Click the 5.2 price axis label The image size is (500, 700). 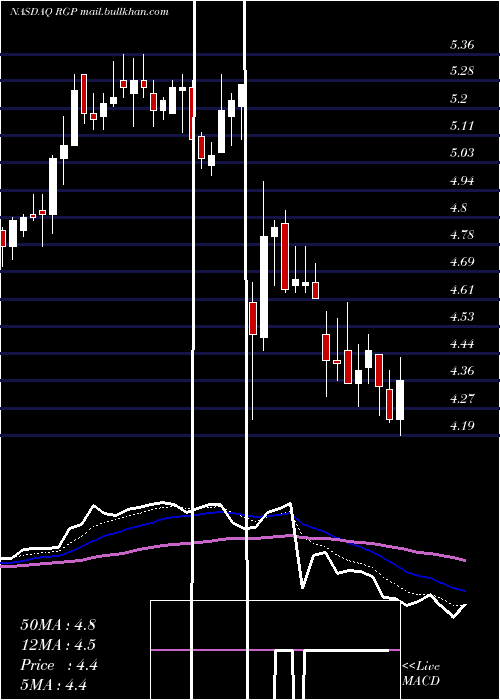point(458,99)
